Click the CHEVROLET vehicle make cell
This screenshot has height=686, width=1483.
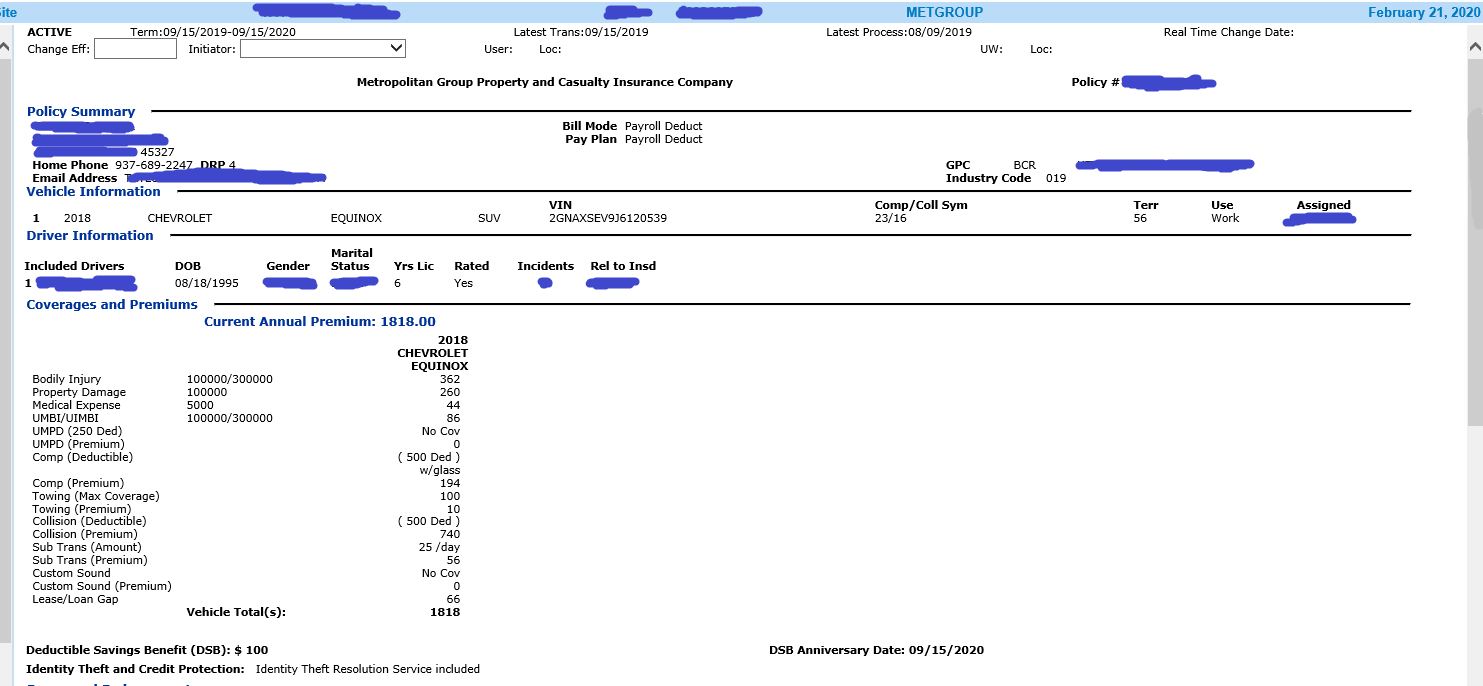pyautogui.click(x=180, y=218)
